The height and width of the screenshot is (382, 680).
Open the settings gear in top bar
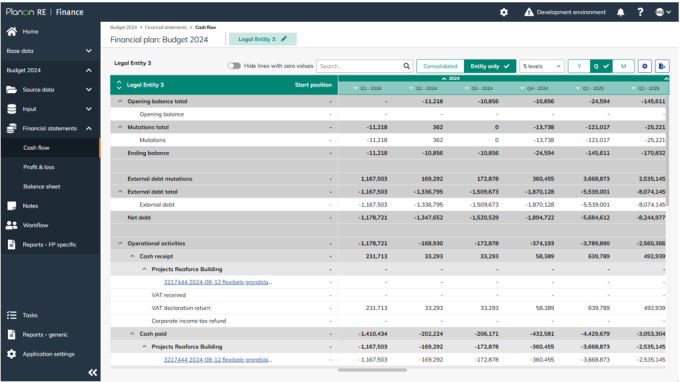pyautogui.click(x=503, y=12)
